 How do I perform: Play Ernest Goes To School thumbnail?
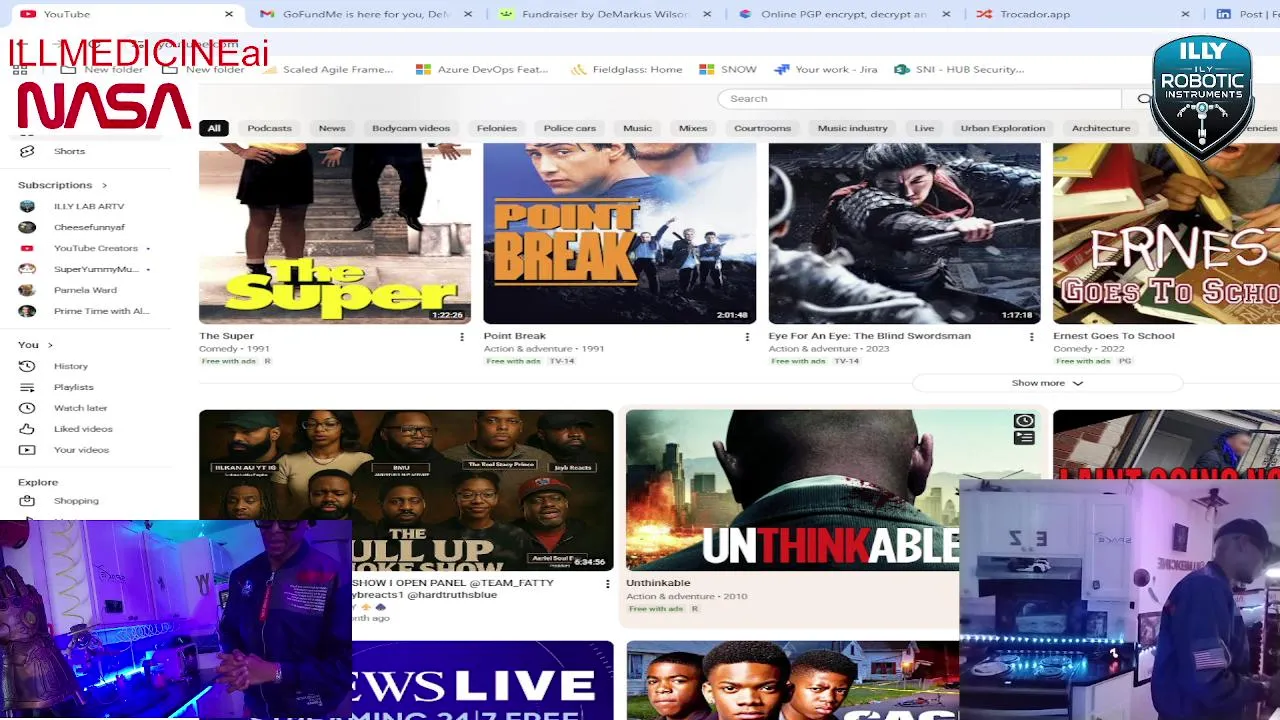tap(1166, 233)
